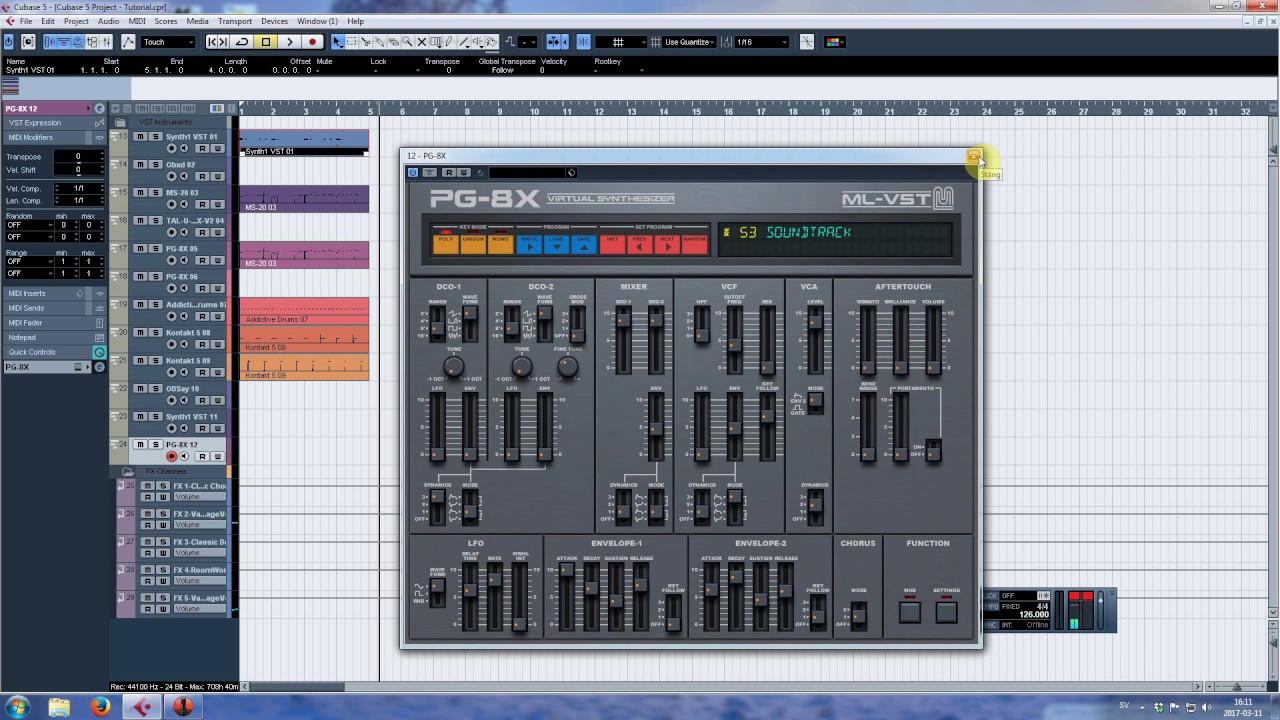The height and width of the screenshot is (720, 1280).
Task: Open the plugin preset browser field arrow
Action: [571, 173]
